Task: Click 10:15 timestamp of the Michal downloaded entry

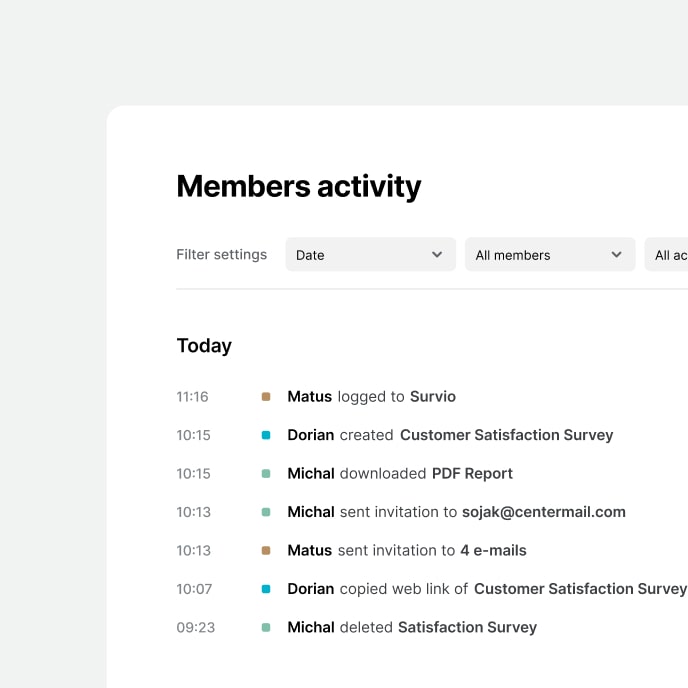Action: coord(194,473)
